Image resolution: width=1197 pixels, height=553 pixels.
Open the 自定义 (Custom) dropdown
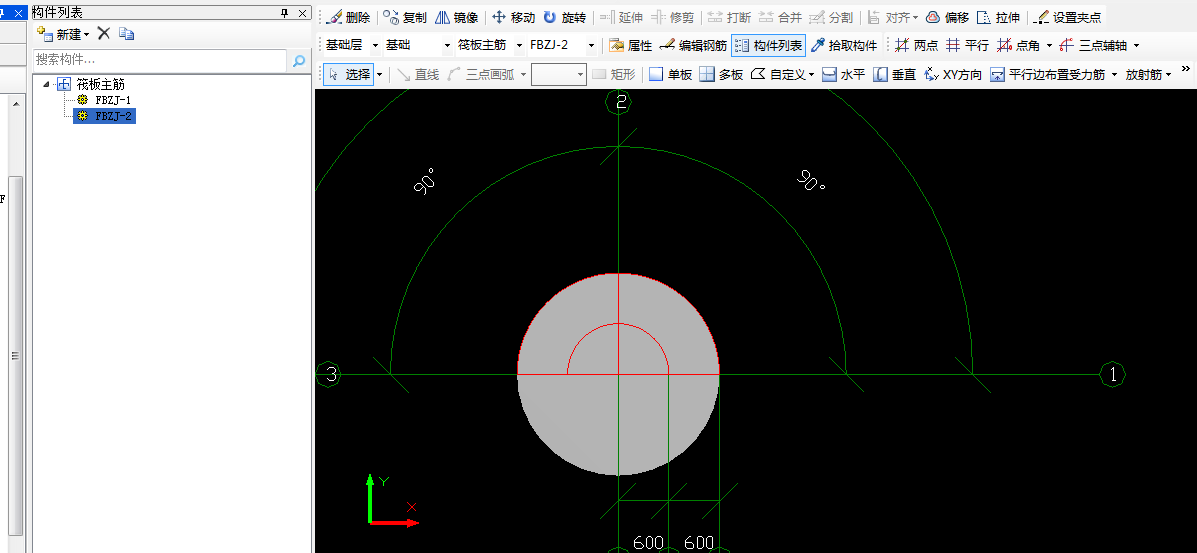pos(782,75)
